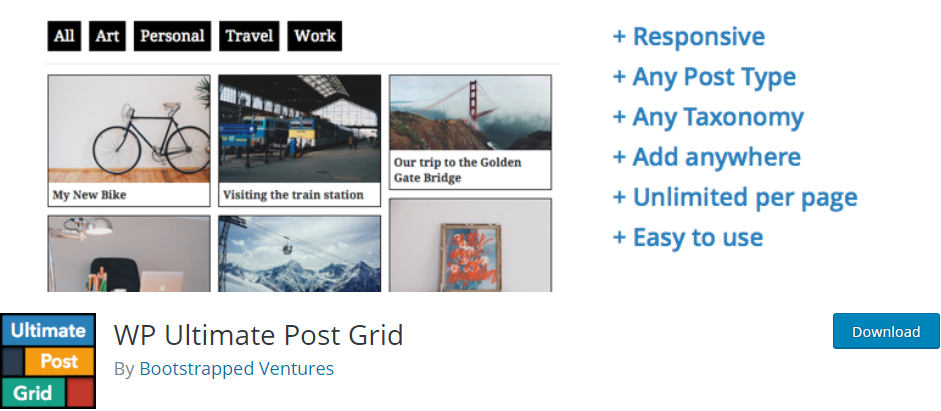
Task: Open the train station post image
Action: click(299, 129)
